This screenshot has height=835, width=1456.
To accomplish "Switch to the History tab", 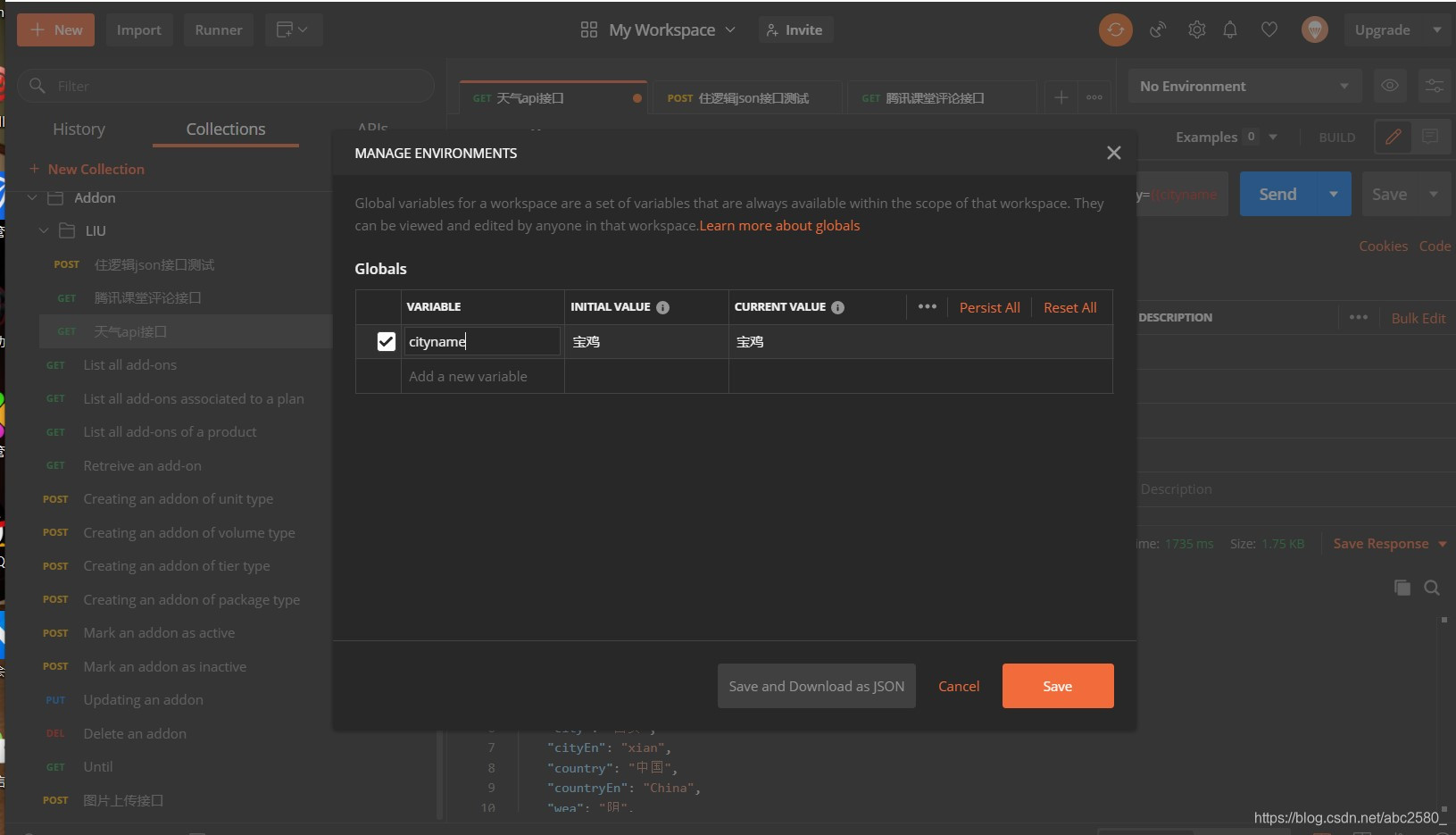I will [x=79, y=129].
